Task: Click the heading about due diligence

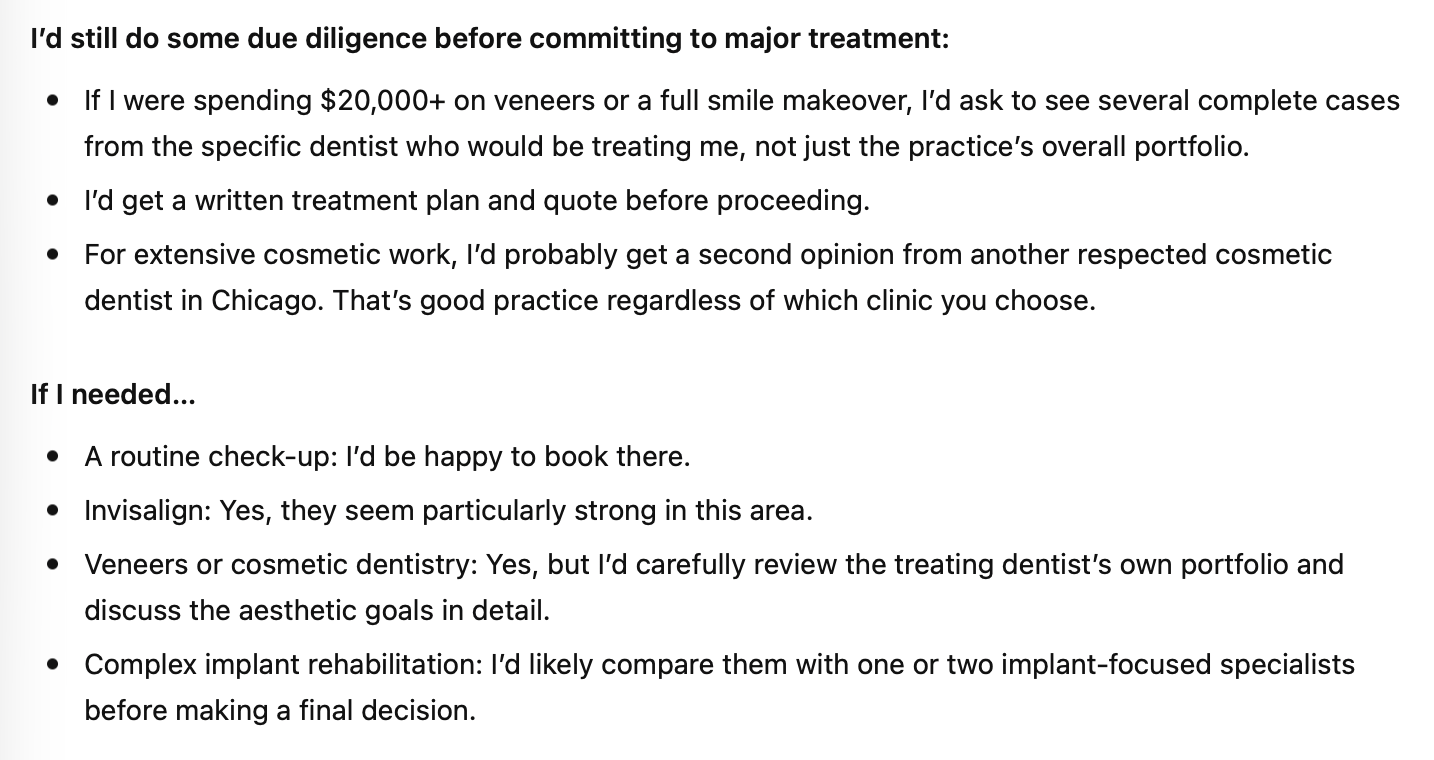Action: point(490,40)
